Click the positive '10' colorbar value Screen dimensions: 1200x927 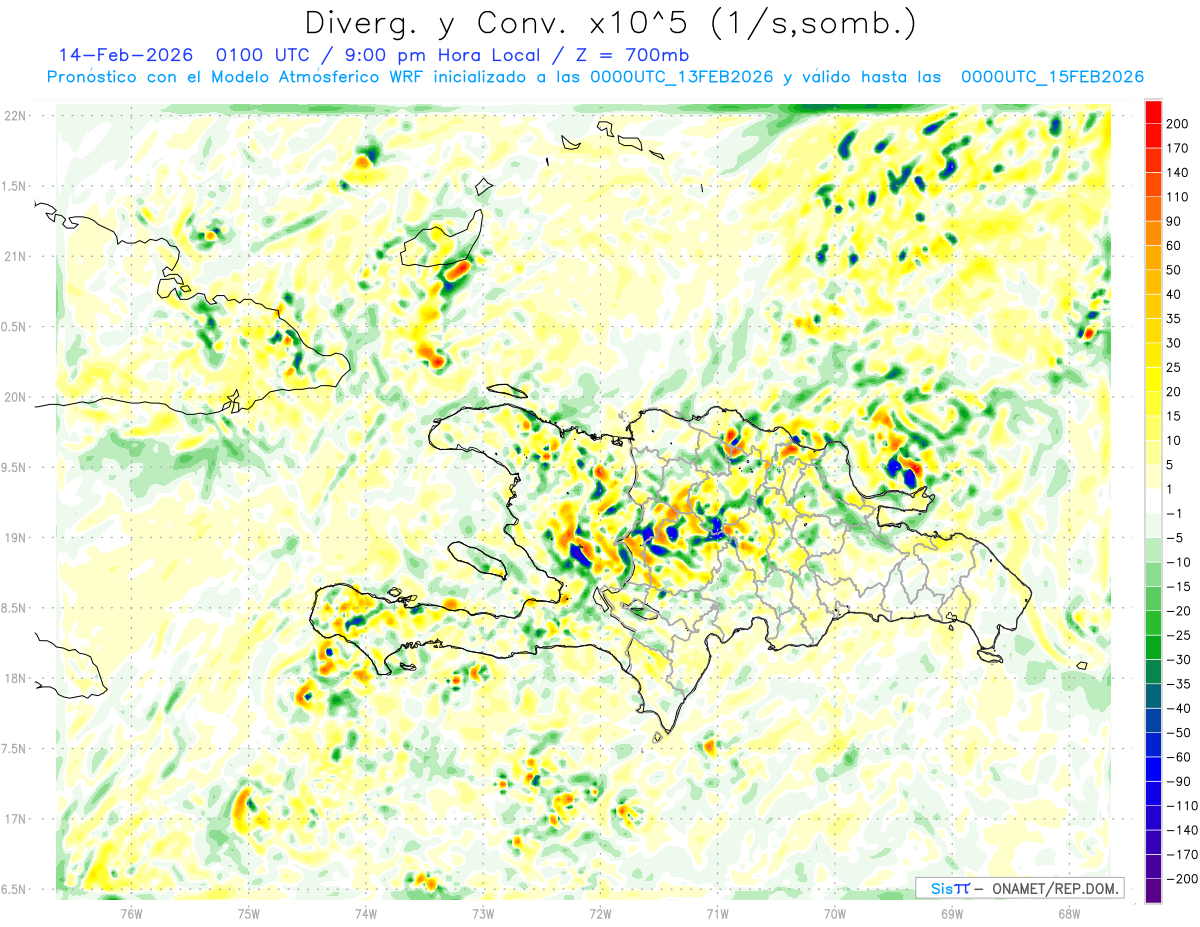[x=1175, y=440]
